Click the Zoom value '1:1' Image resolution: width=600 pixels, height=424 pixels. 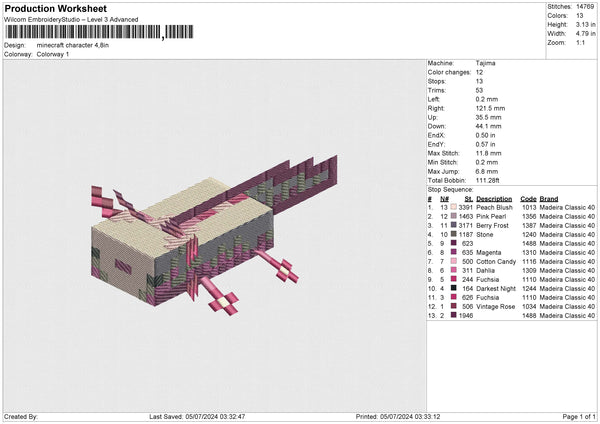tap(580, 42)
